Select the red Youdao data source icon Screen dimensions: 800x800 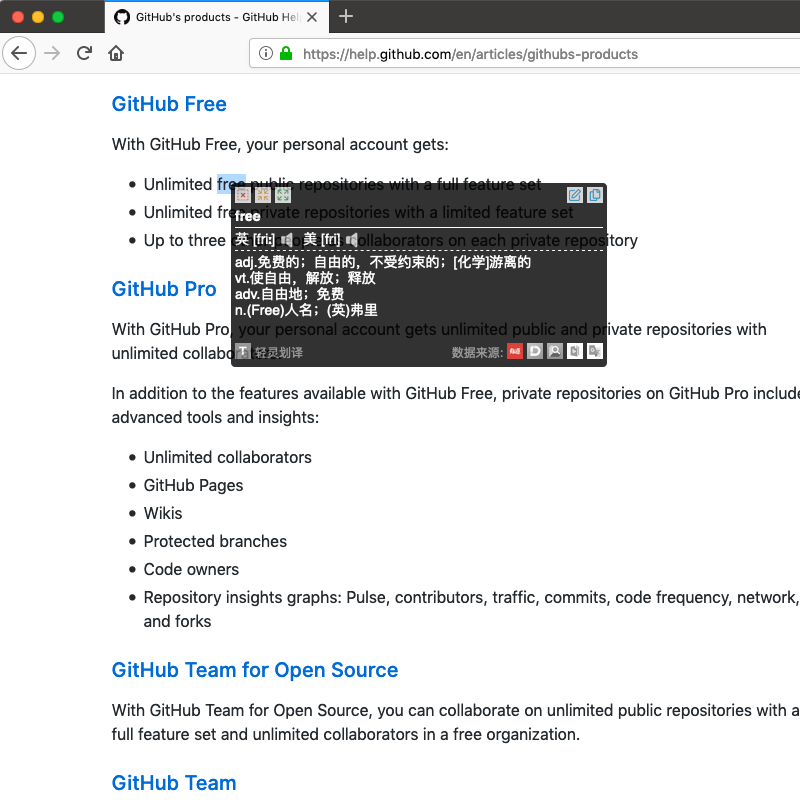point(515,351)
